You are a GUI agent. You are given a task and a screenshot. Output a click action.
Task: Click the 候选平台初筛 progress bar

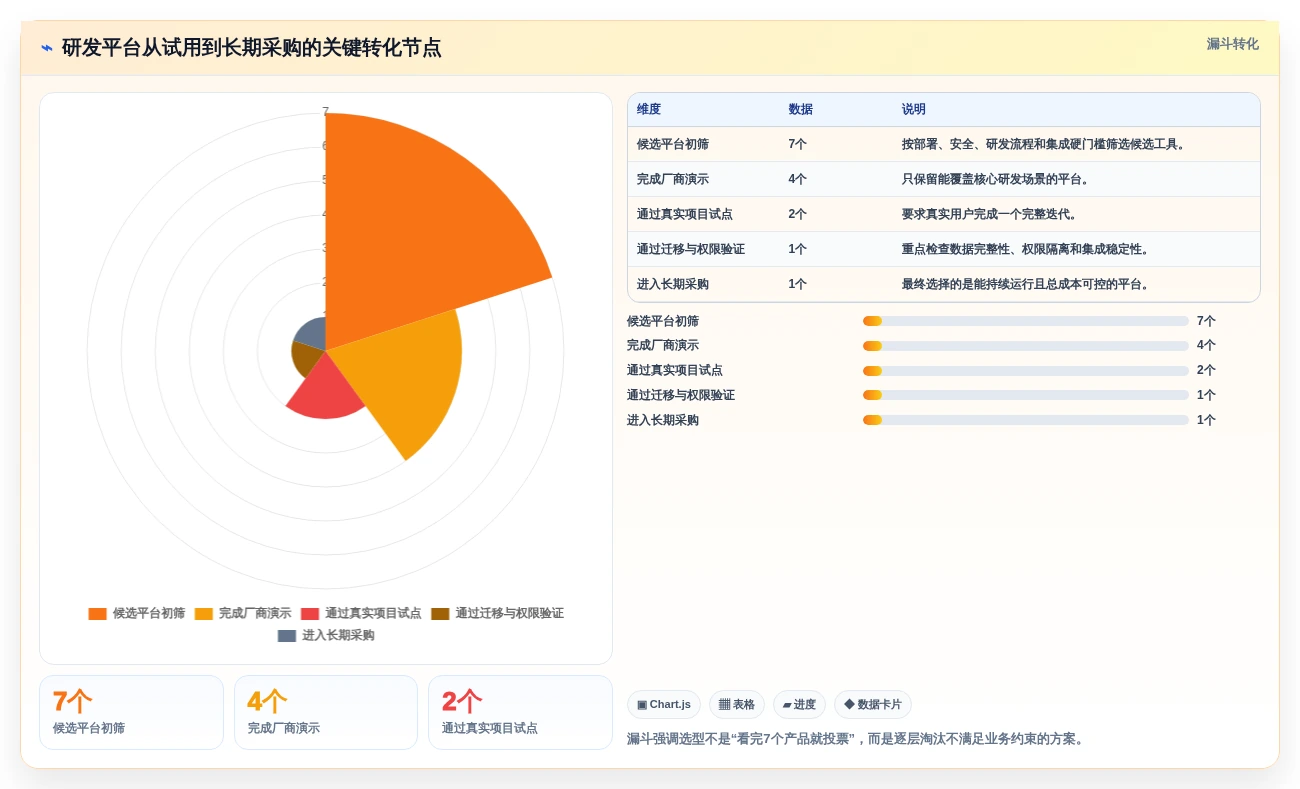(1026, 321)
